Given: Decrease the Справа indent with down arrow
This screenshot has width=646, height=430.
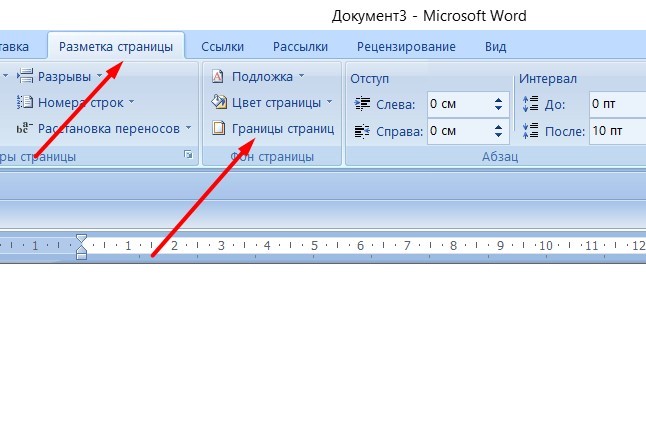Looking at the screenshot, I should coord(498,135).
